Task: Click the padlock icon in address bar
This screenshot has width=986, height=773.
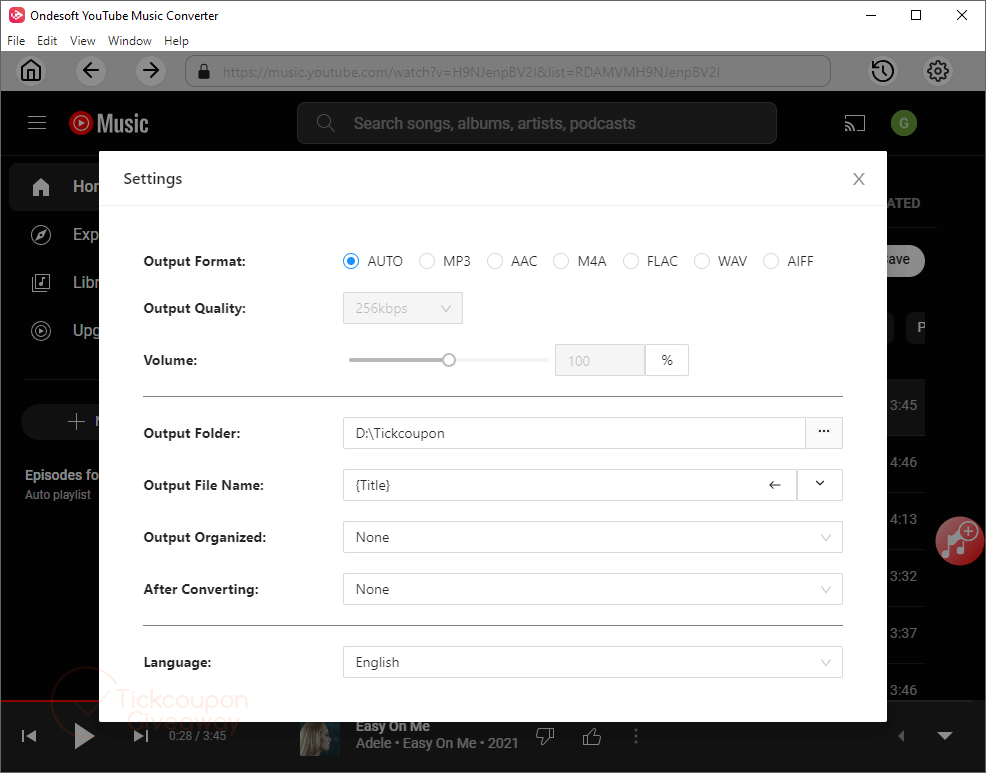Action: [x=204, y=71]
